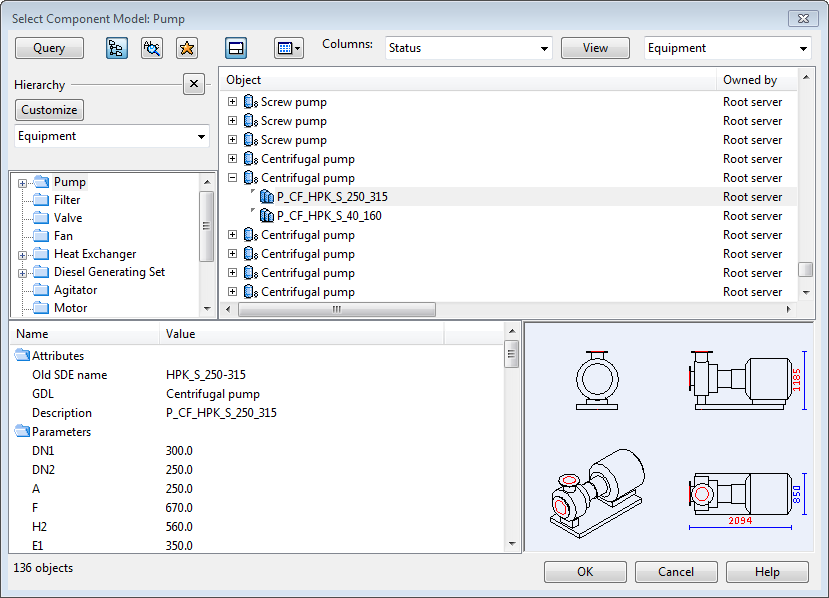Close the Hierarchy panel with X
829x598 pixels.
pos(195,85)
